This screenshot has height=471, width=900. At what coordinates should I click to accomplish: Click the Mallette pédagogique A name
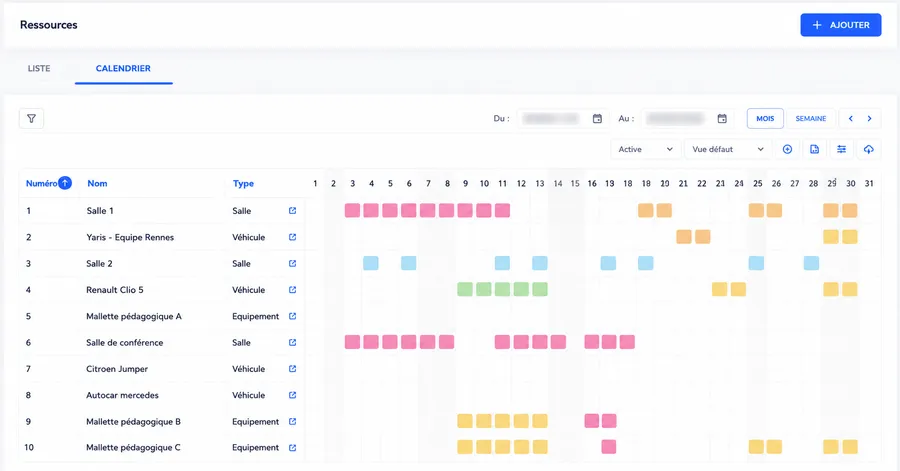pos(134,316)
